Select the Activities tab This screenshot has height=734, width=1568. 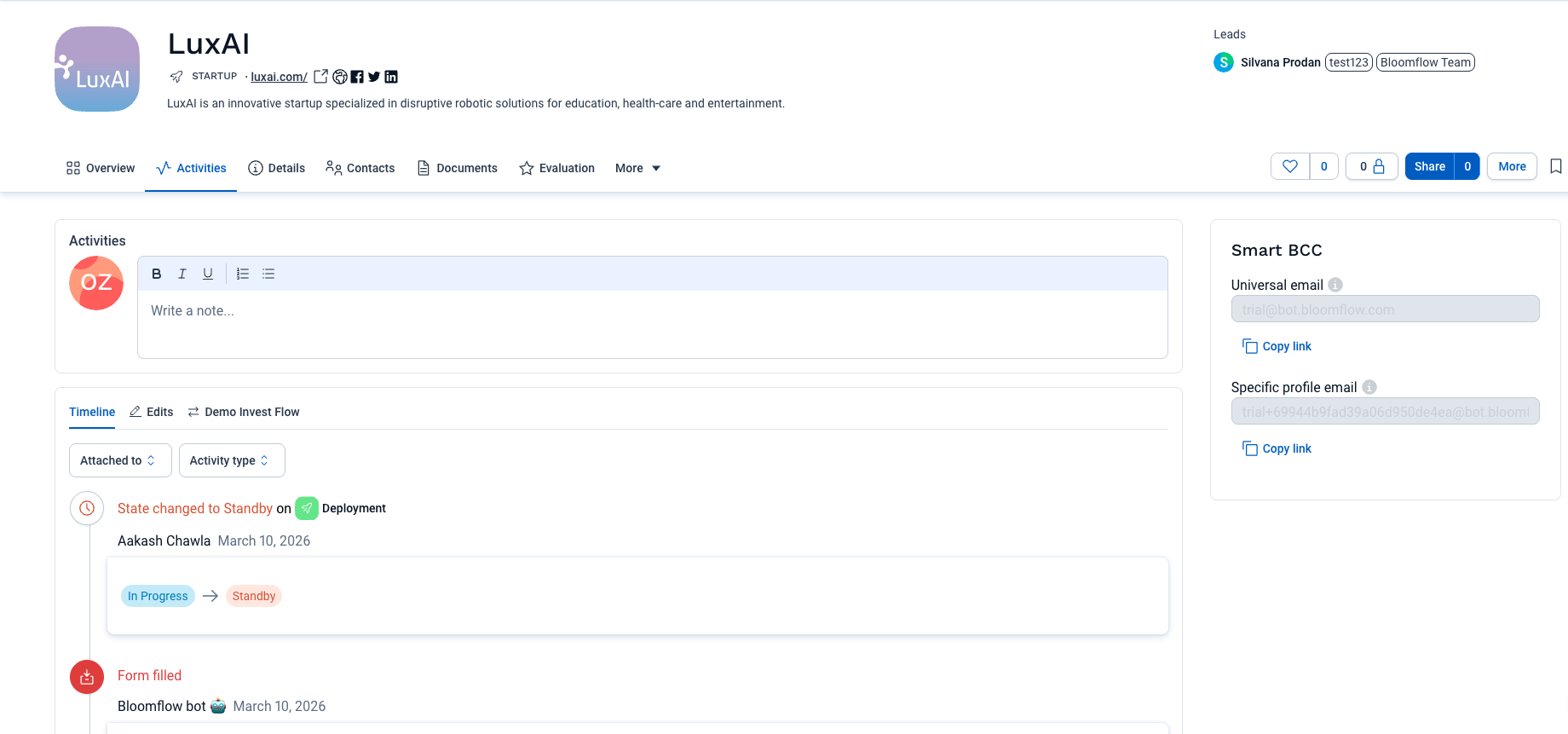191,168
